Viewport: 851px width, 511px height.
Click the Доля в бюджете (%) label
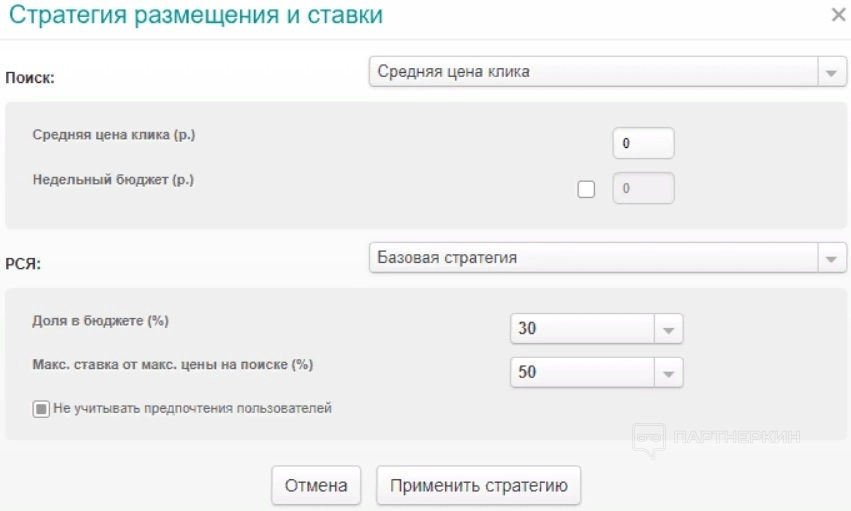100,321
